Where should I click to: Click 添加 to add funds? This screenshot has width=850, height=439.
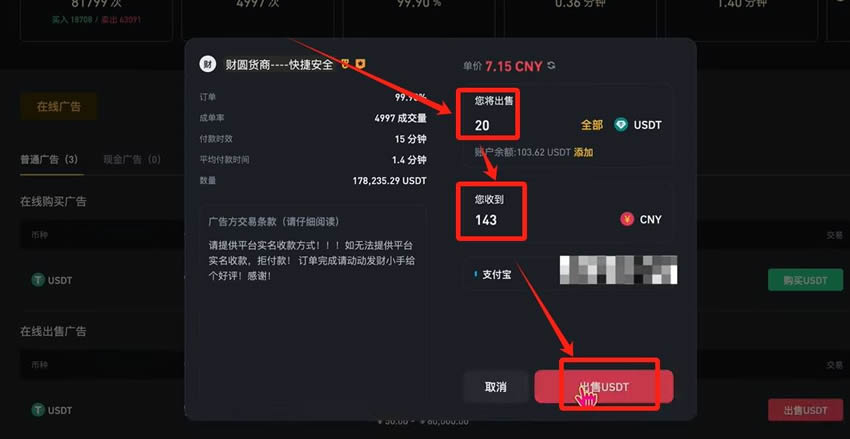[x=583, y=152]
